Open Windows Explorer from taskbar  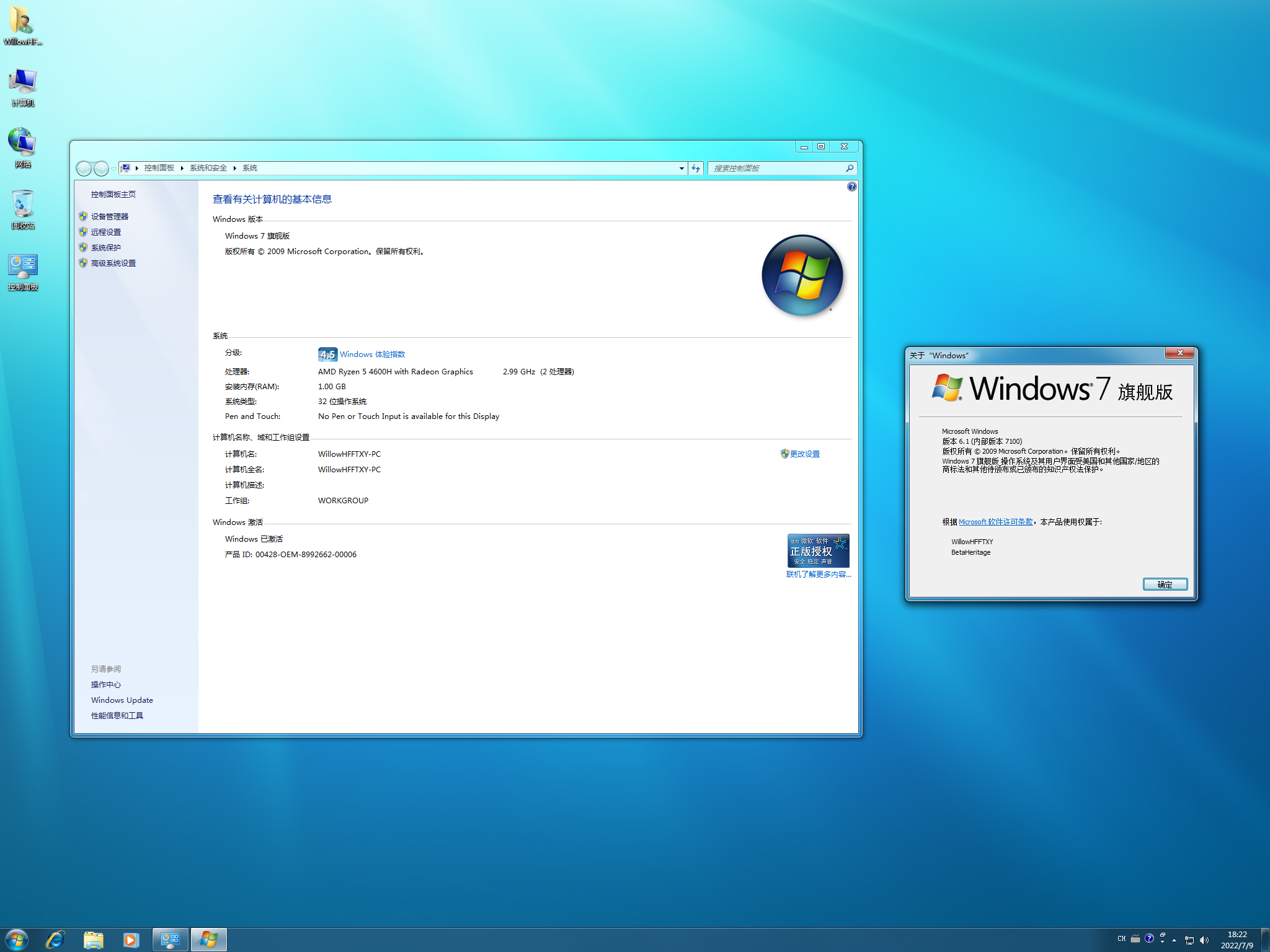93,940
